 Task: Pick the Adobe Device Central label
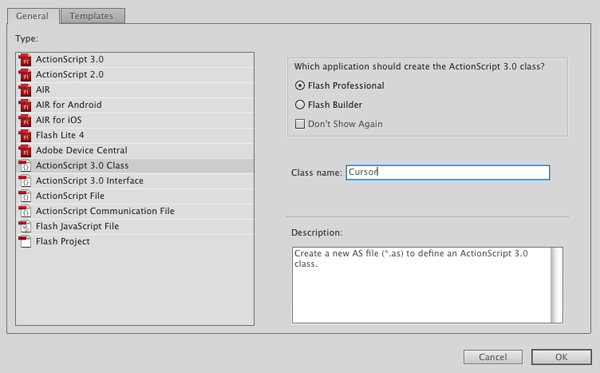click(x=82, y=150)
